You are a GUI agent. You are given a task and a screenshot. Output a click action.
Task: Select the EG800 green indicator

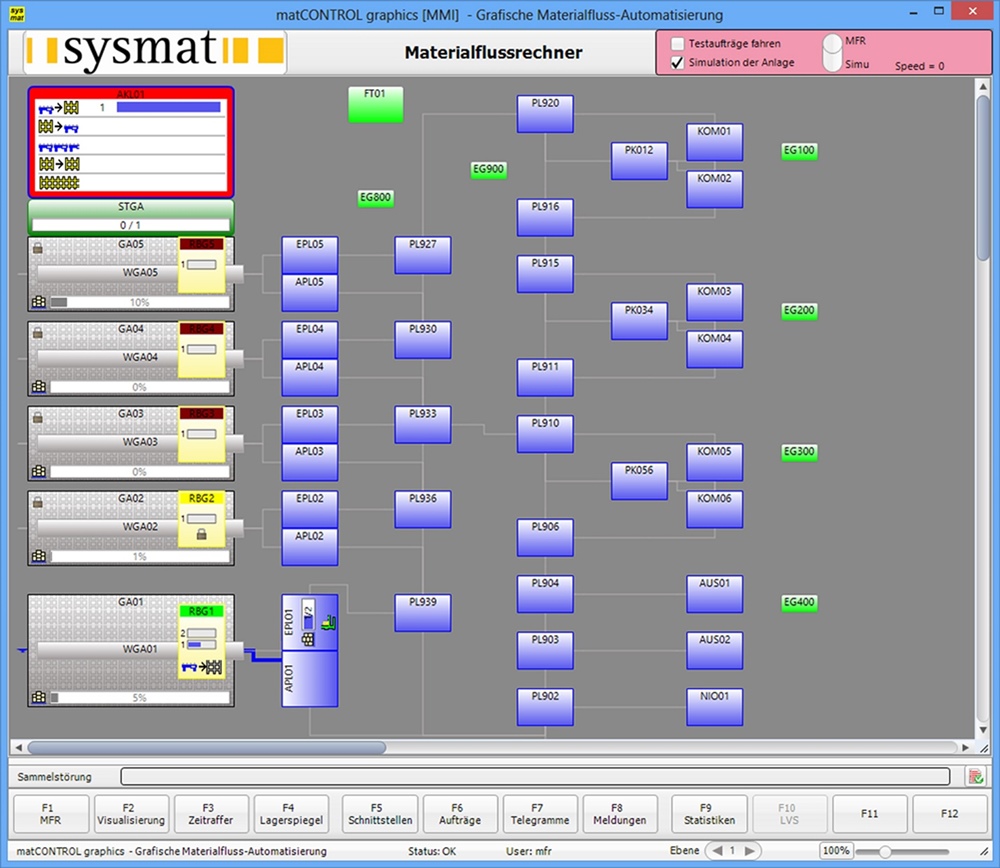coord(375,198)
